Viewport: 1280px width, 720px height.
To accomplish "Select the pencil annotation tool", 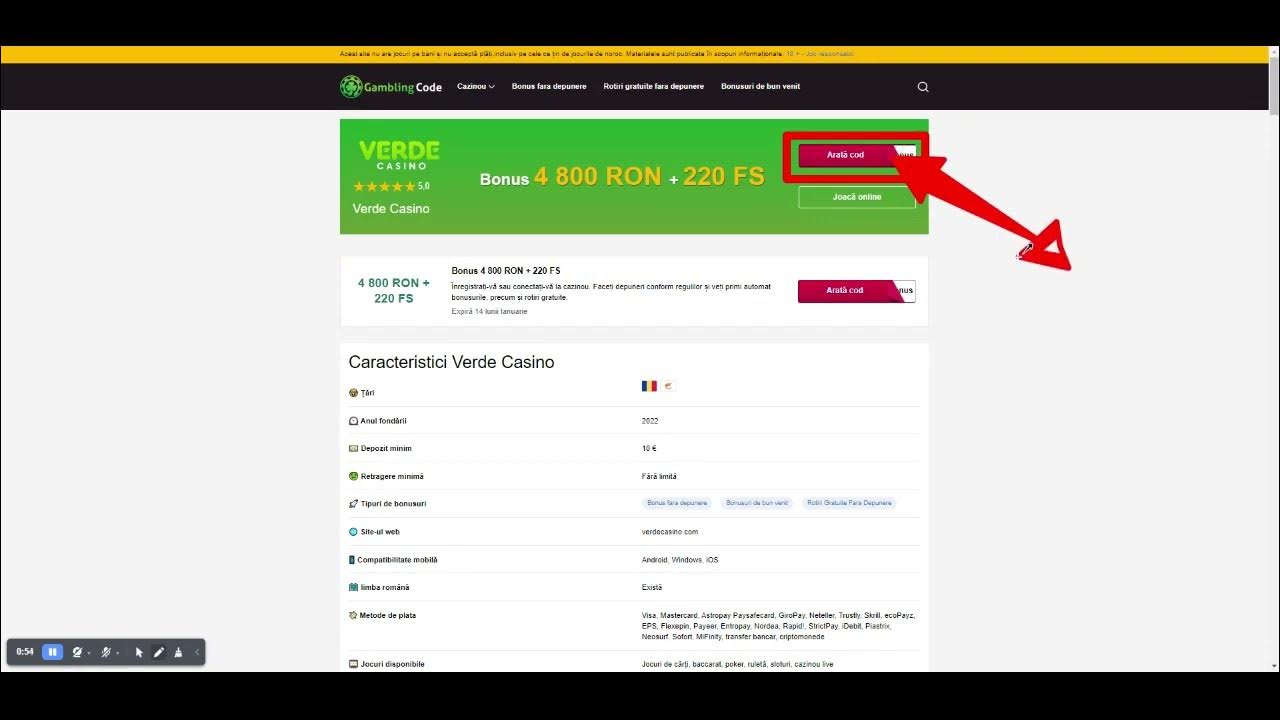I will pyautogui.click(x=160, y=652).
